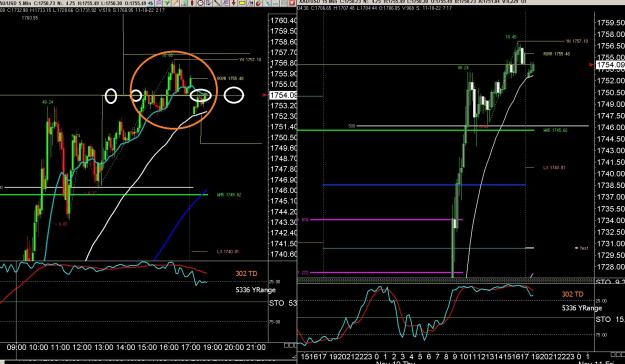Click 1751.40 on the left chart price axis
The width and height of the screenshot is (625, 364).
click(x=283, y=127)
